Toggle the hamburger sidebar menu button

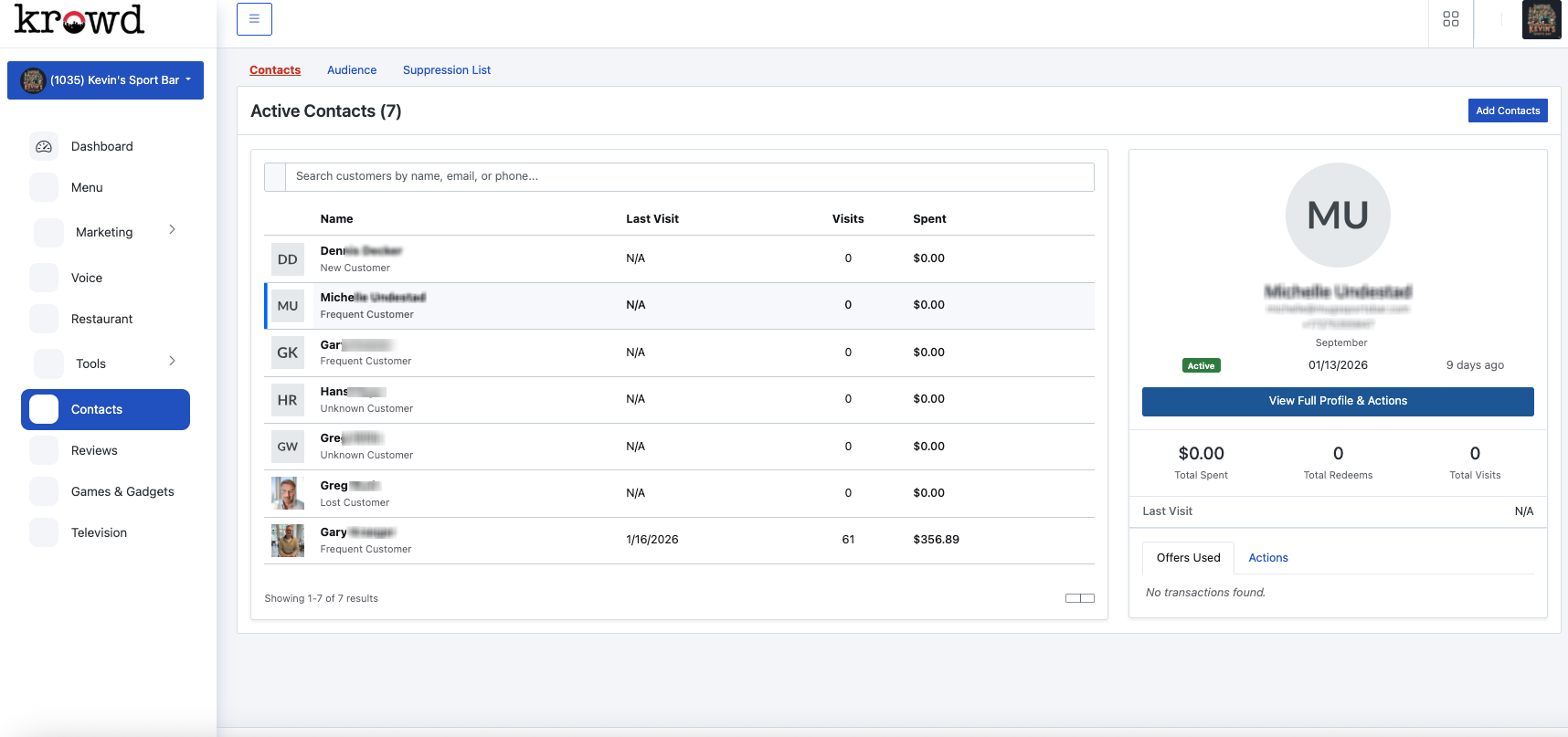tap(254, 19)
